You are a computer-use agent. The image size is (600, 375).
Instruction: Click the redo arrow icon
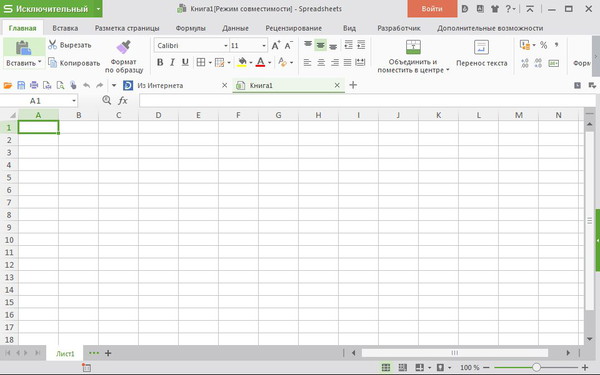(x=99, y=85)
